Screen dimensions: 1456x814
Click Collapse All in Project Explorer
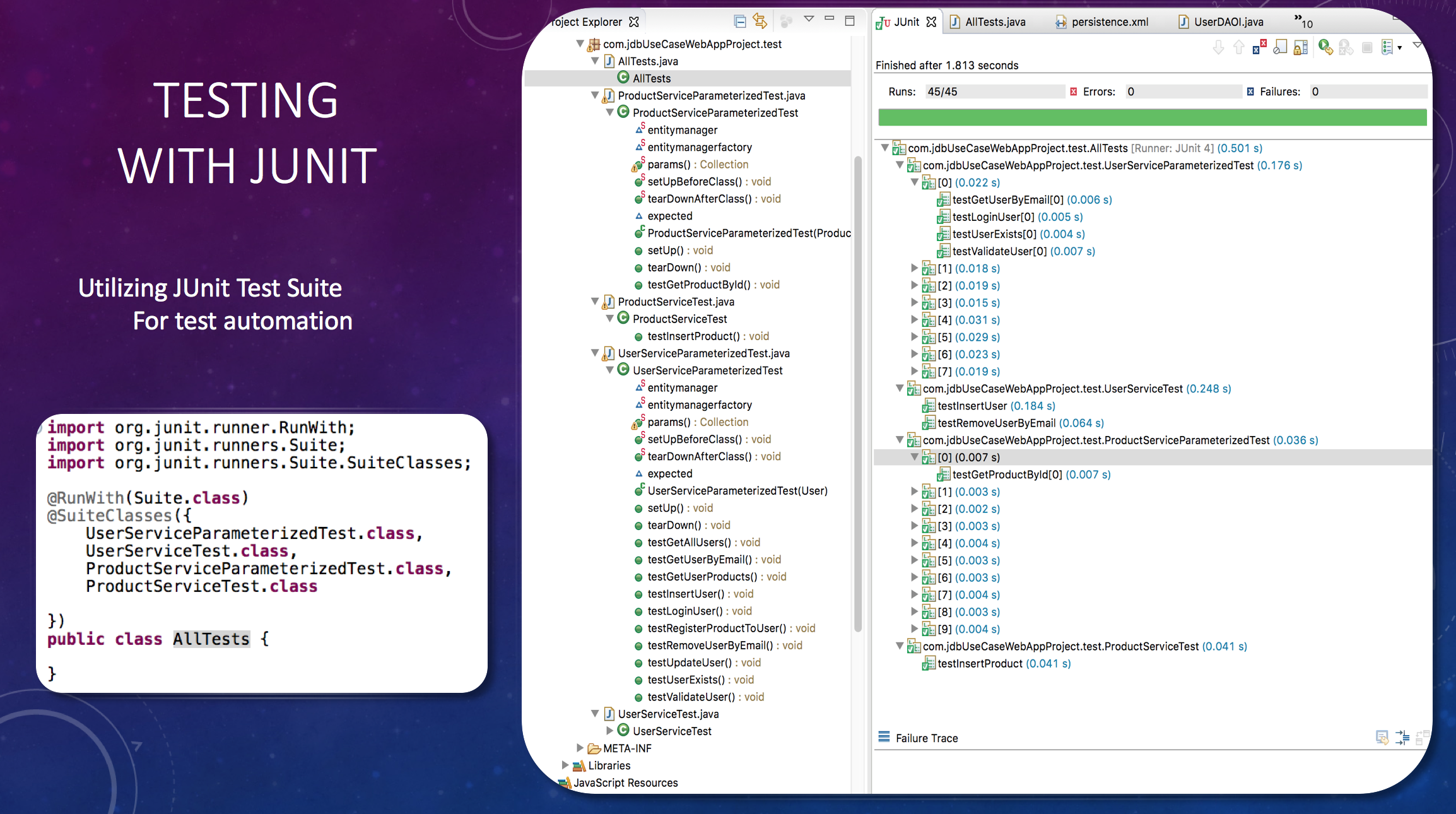740,21
